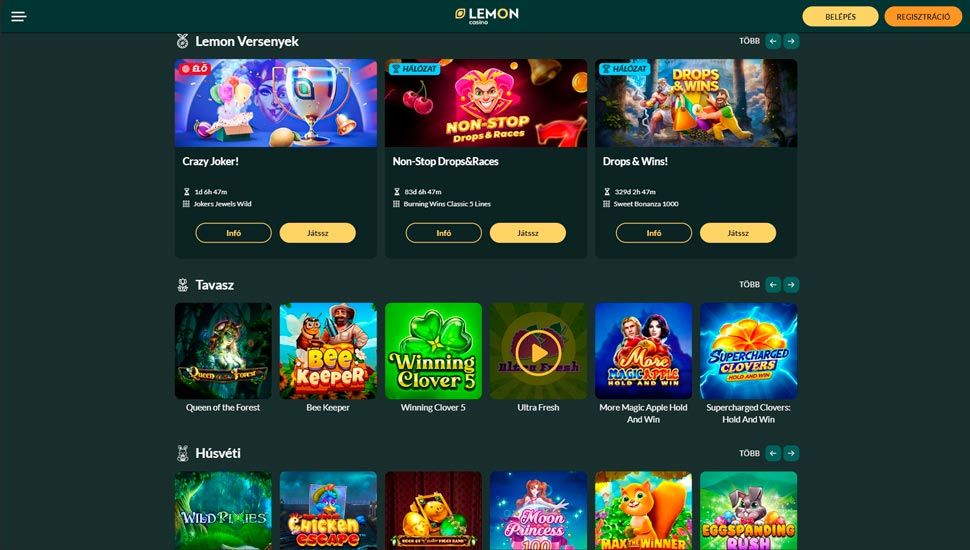Open TÖBB link for Lemon Versenyek
The height and width of the screenshot is (550, 970).
click(x=749, y=41)
